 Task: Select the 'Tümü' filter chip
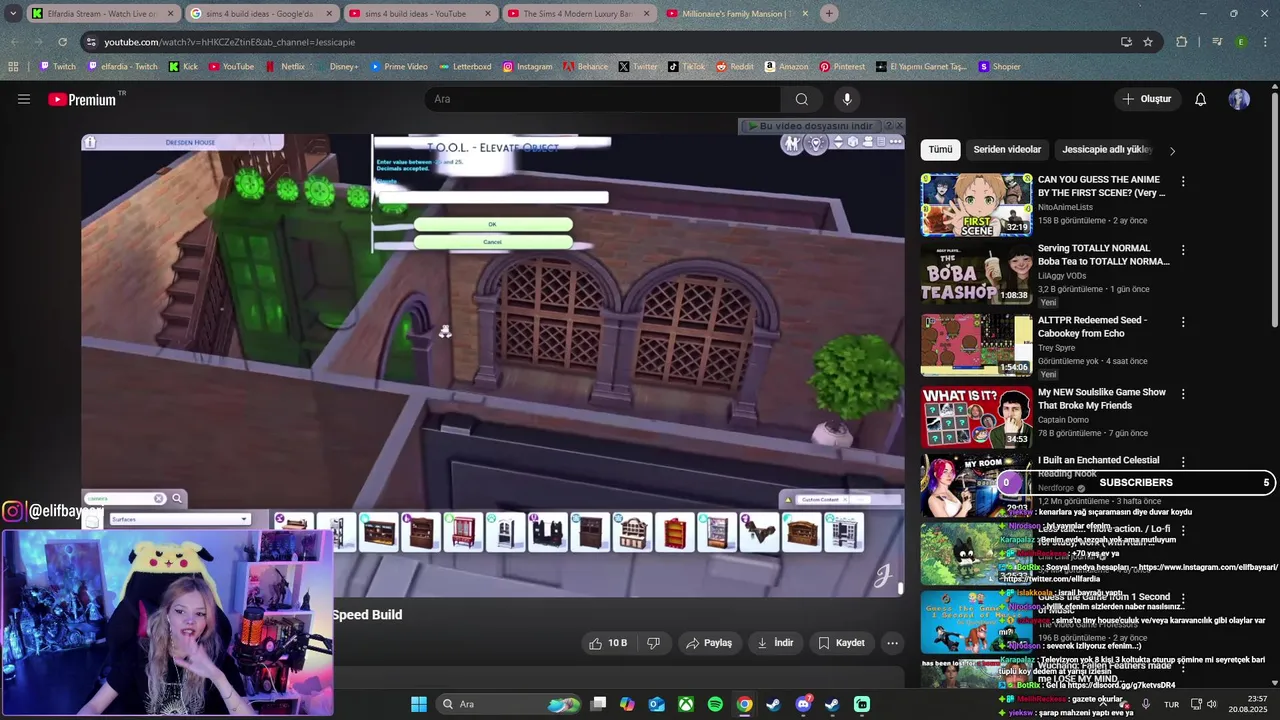point(940,150)
